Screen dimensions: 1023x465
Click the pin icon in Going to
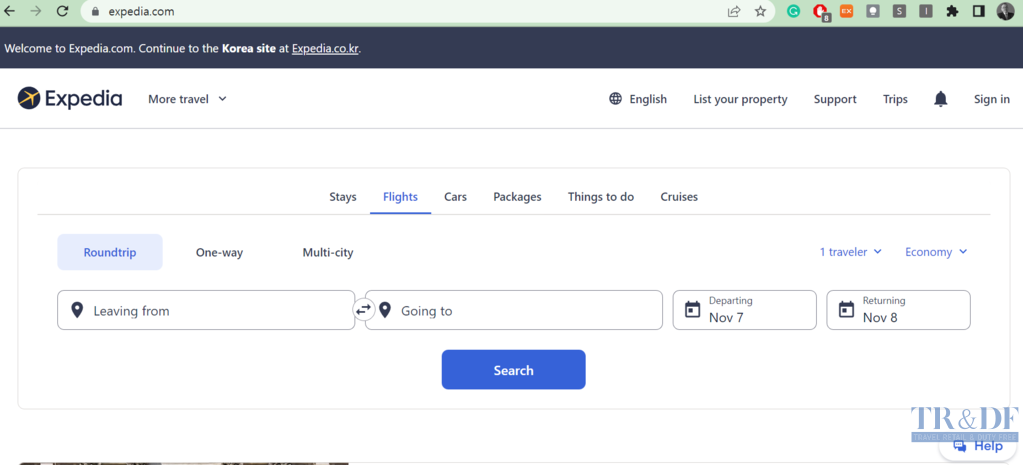click(x=385, y=310)
